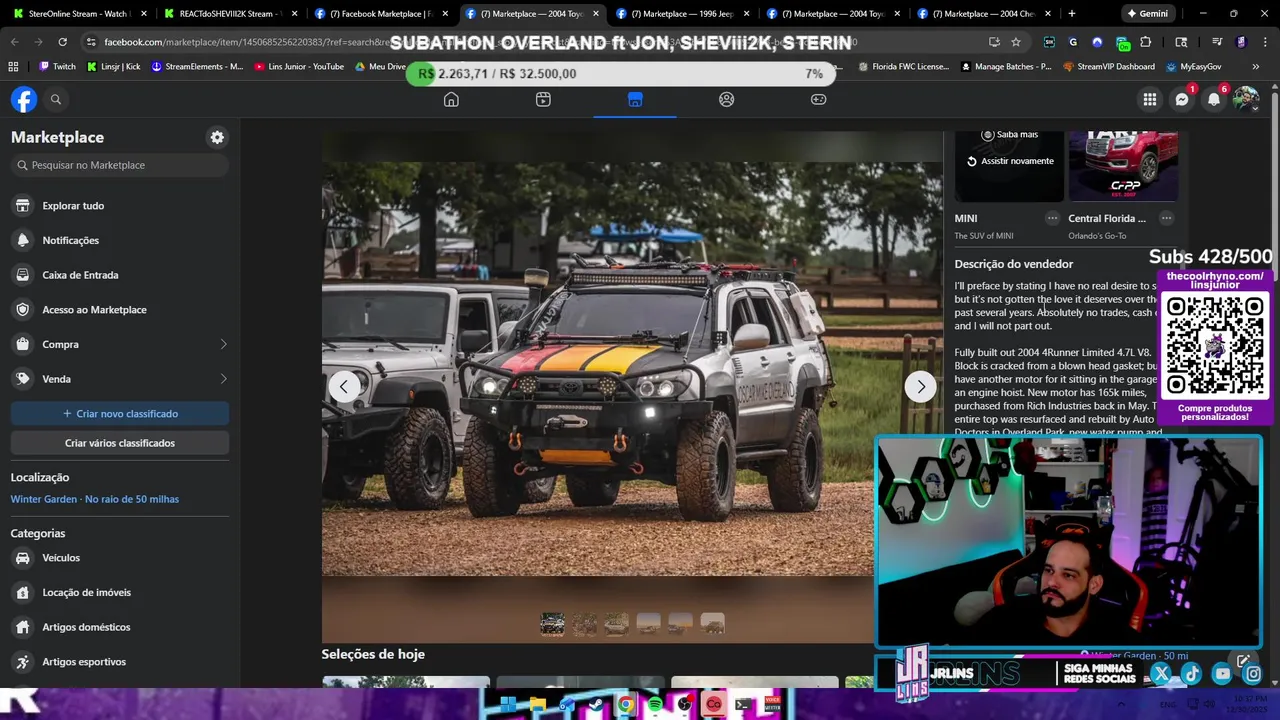This screenshot has height=720, width=1280.
Task: Select third photo thumbnail in carousel
Action: point(616,624)
